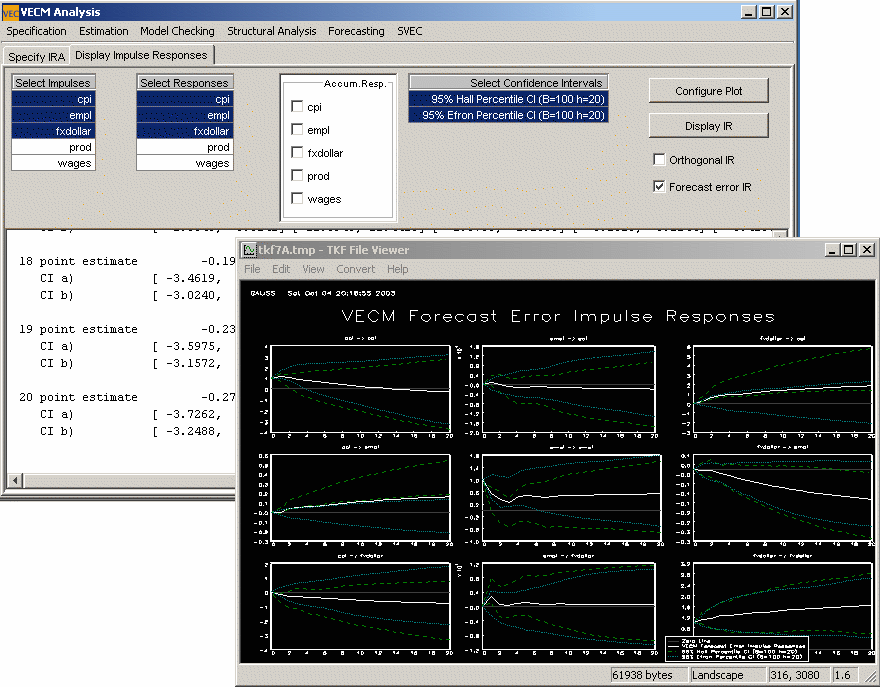Screen dimensions: 880x687
Task: Open the Structural Analysis menu
Action: (x=271, y=31)
